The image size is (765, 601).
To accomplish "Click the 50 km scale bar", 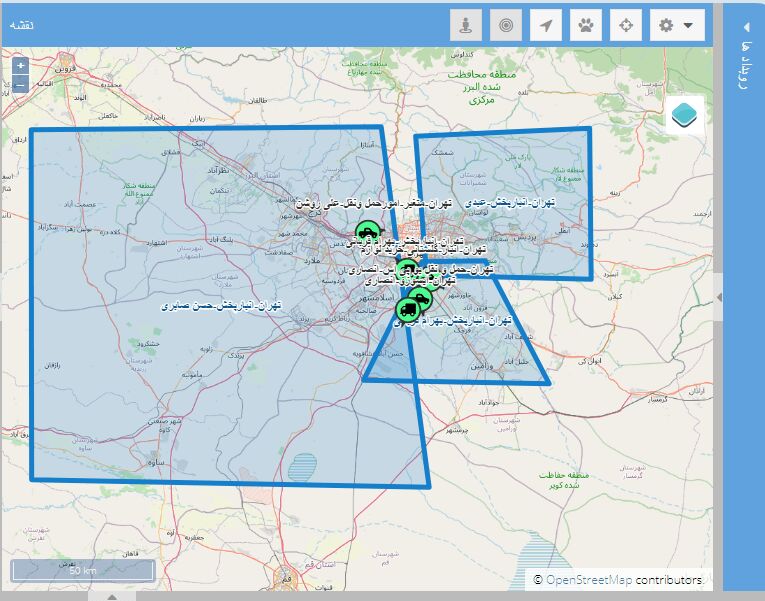I will click(x=82, y=570).
